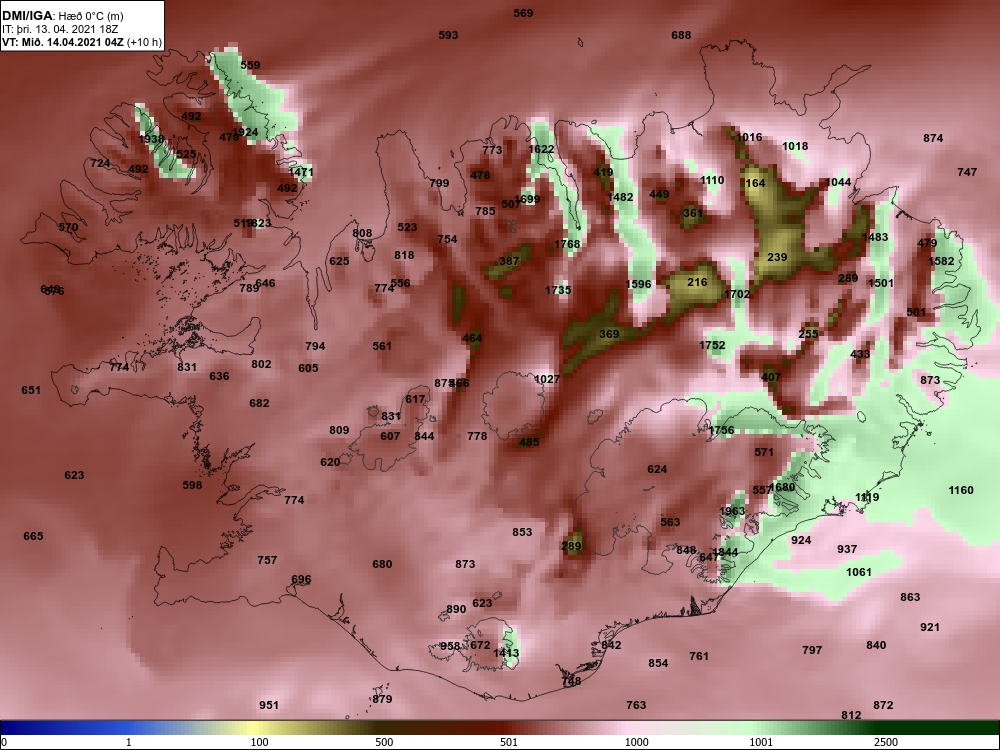Click the 958 value label
The width and height of the screenshot is (1000, 750).
(x=450, y=646)
